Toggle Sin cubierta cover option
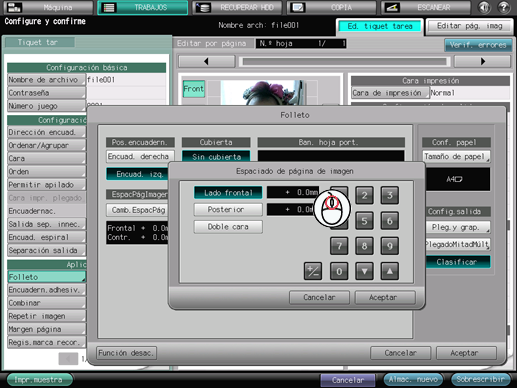This screenshot has height=388, width=517. 216,157
